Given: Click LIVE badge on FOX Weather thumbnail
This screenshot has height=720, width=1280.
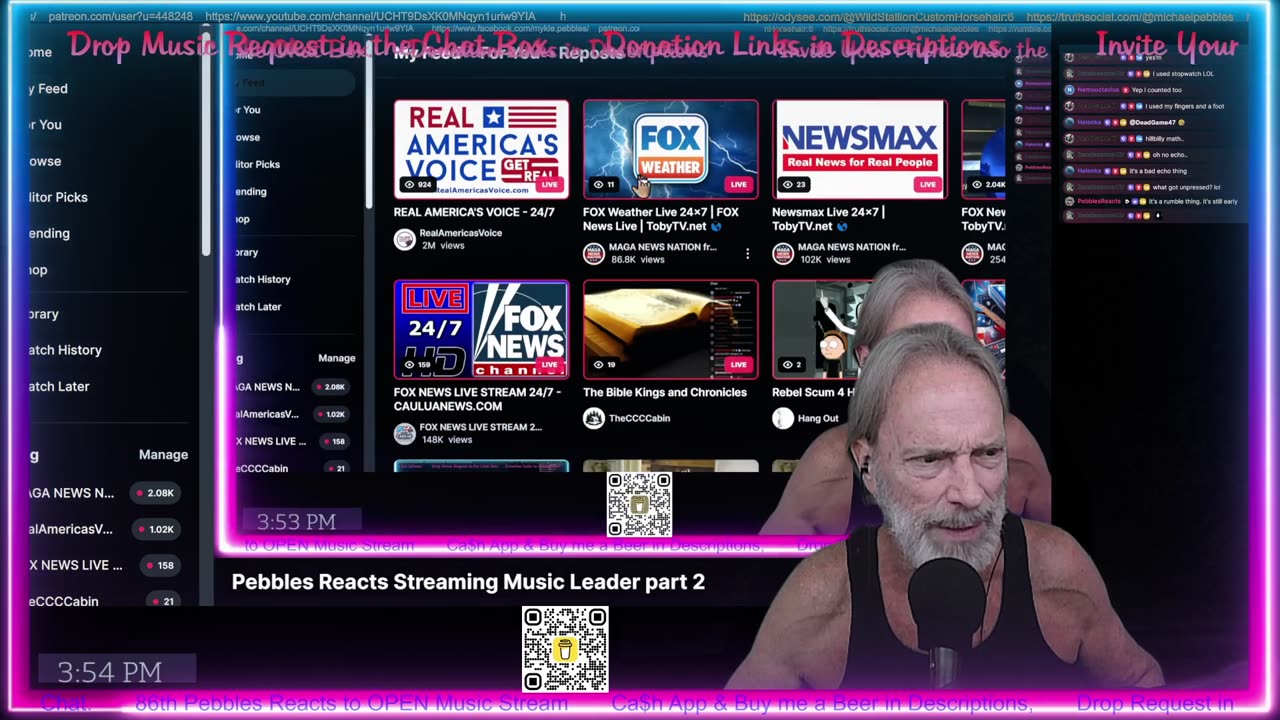Looking at the screenshot, I should (738, 184).
